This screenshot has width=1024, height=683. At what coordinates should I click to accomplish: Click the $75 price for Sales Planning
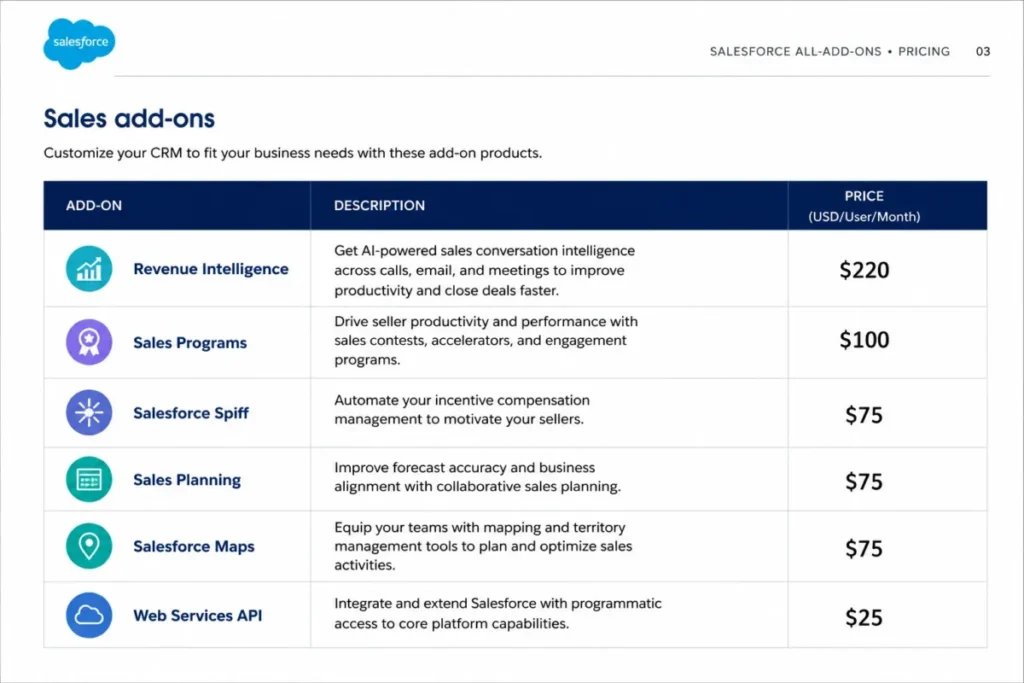(864, 481)
